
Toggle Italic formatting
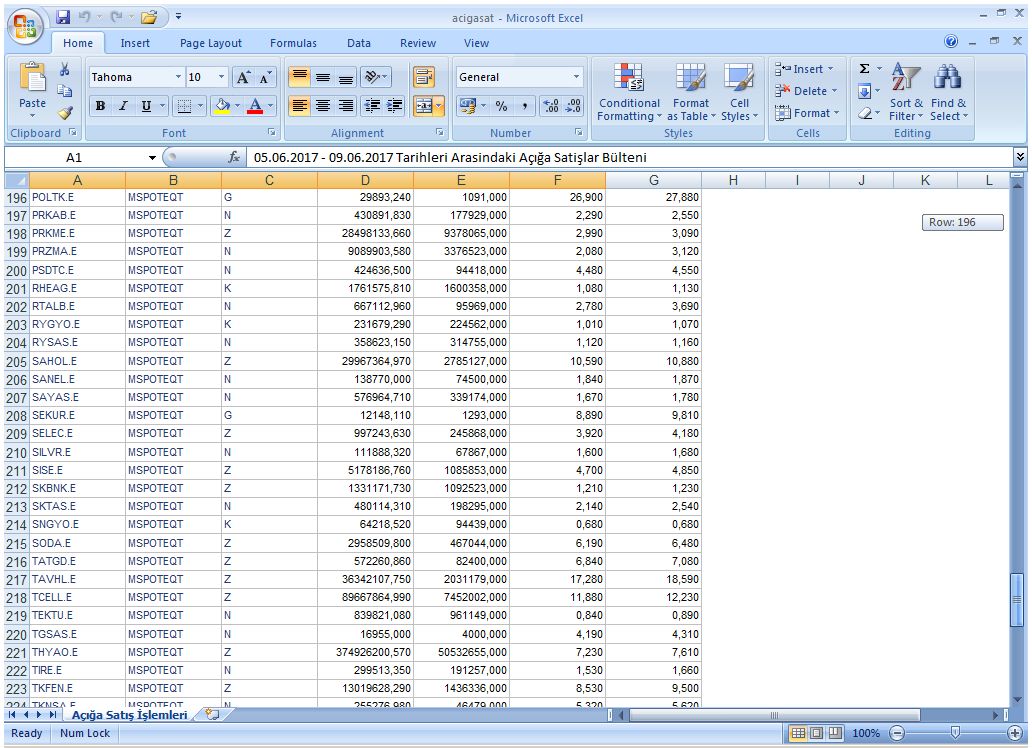[x=123, y=106]
